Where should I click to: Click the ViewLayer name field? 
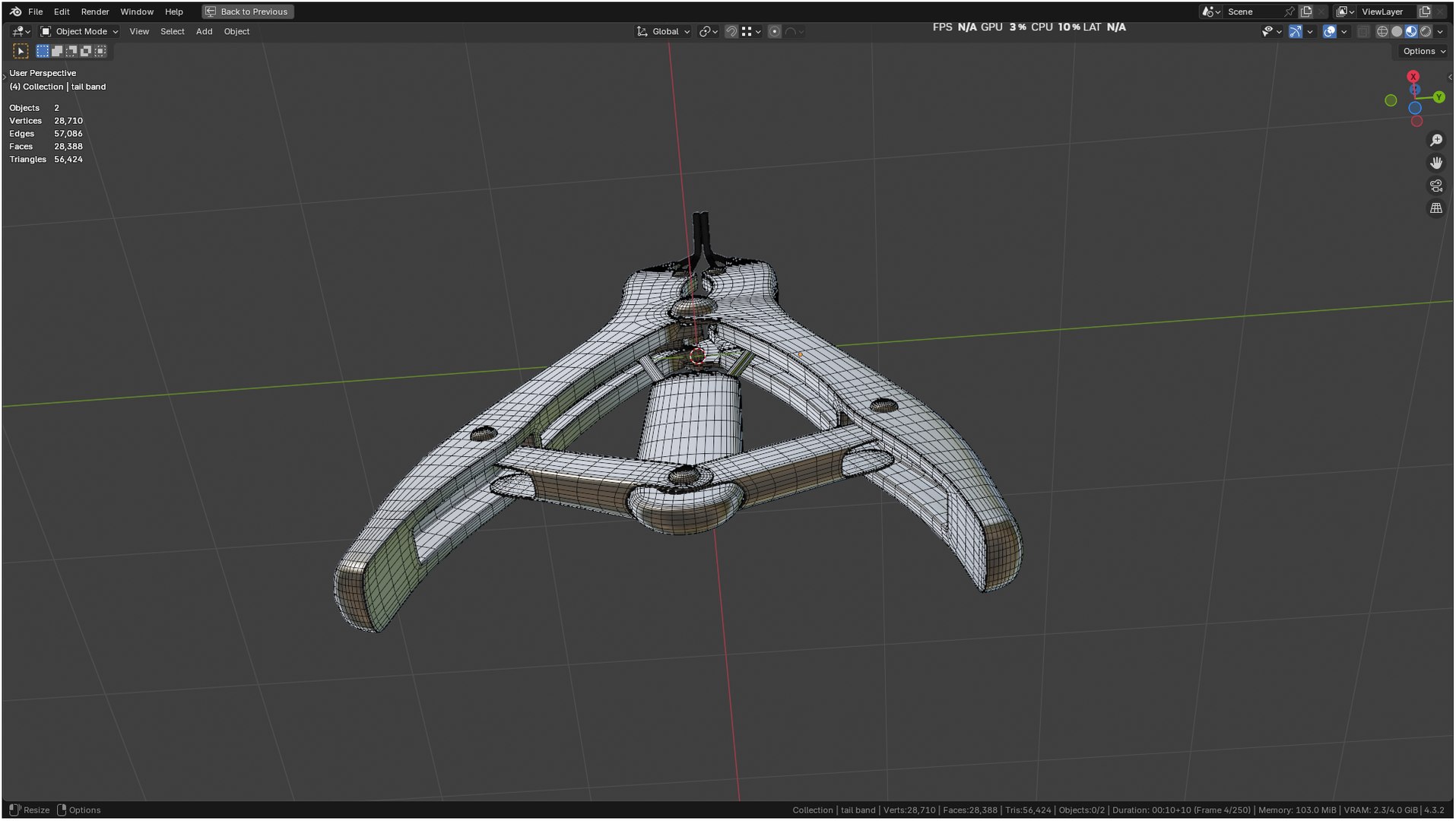pos(1388,11)
